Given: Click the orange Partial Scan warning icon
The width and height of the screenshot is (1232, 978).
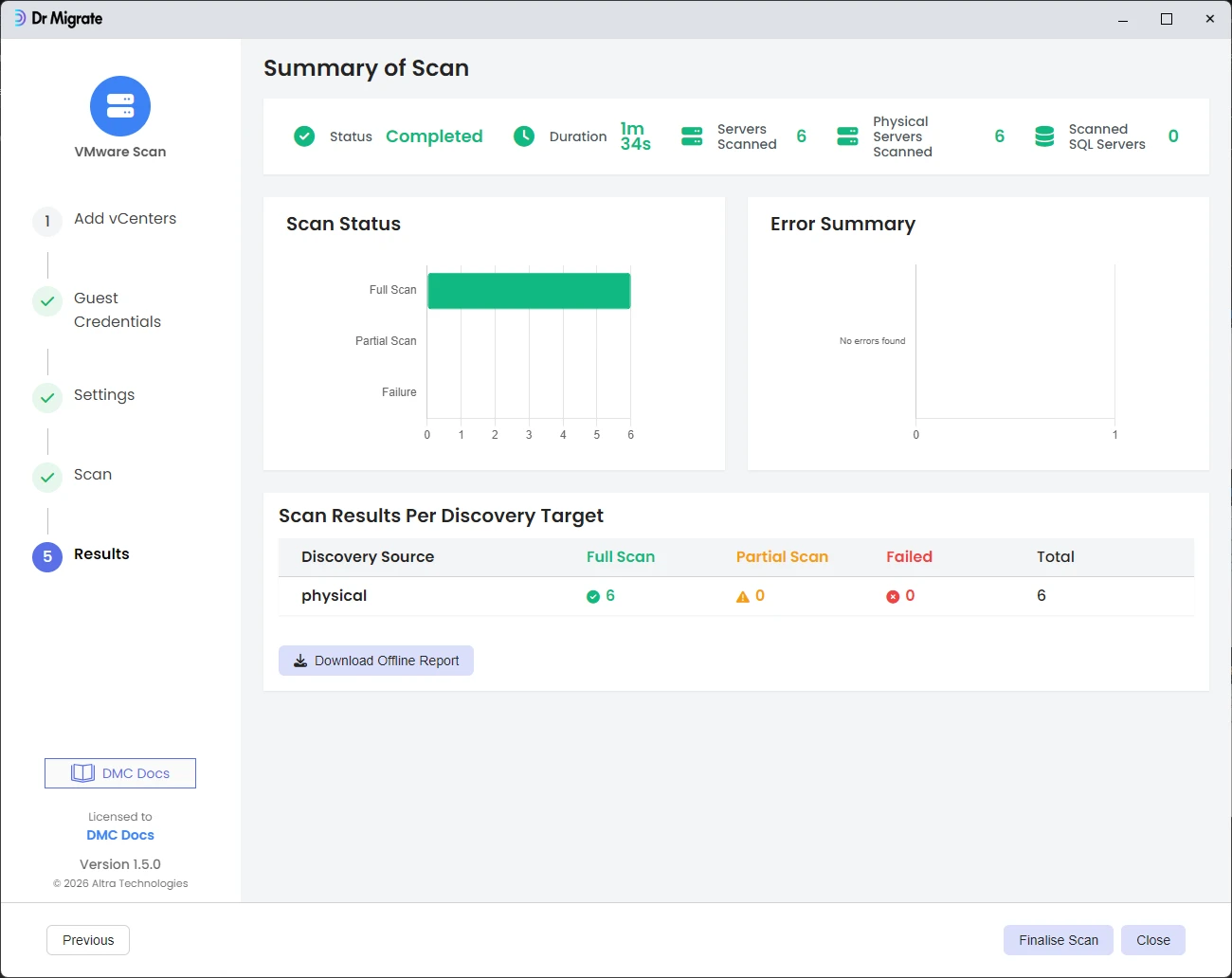Looking at the screenshot, I should (743, 596).
